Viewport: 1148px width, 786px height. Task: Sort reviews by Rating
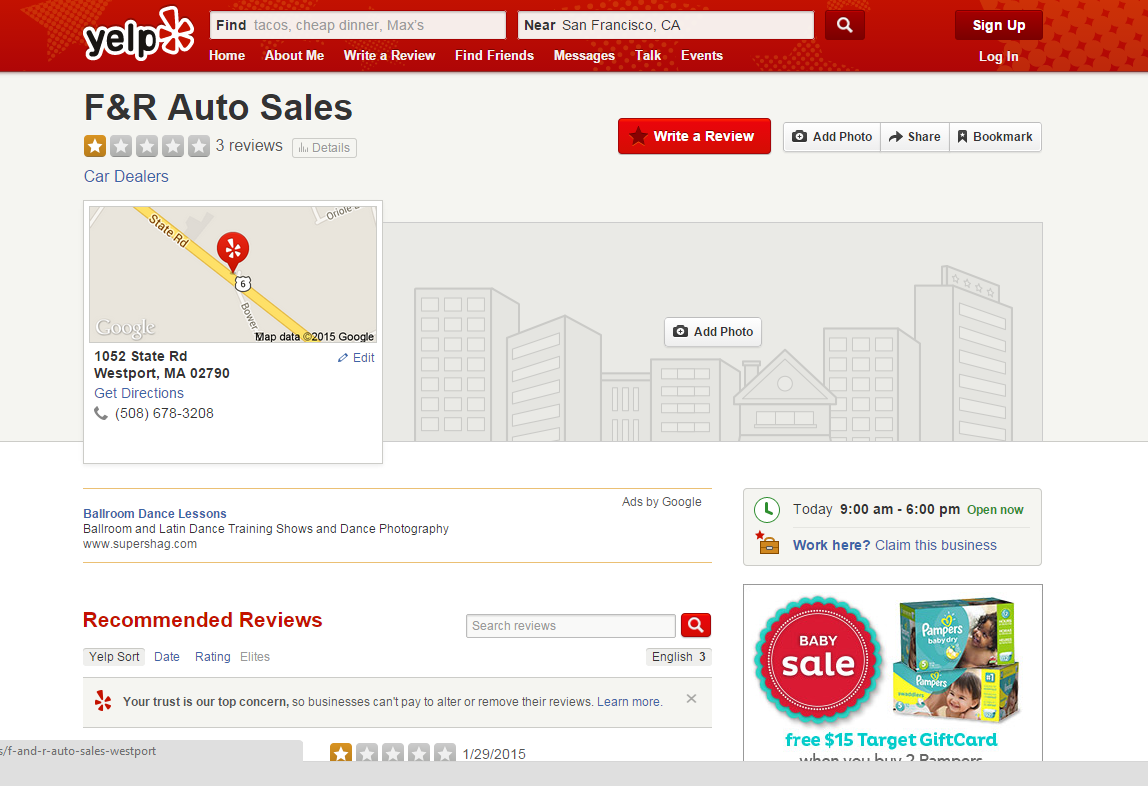coord(212,657)
